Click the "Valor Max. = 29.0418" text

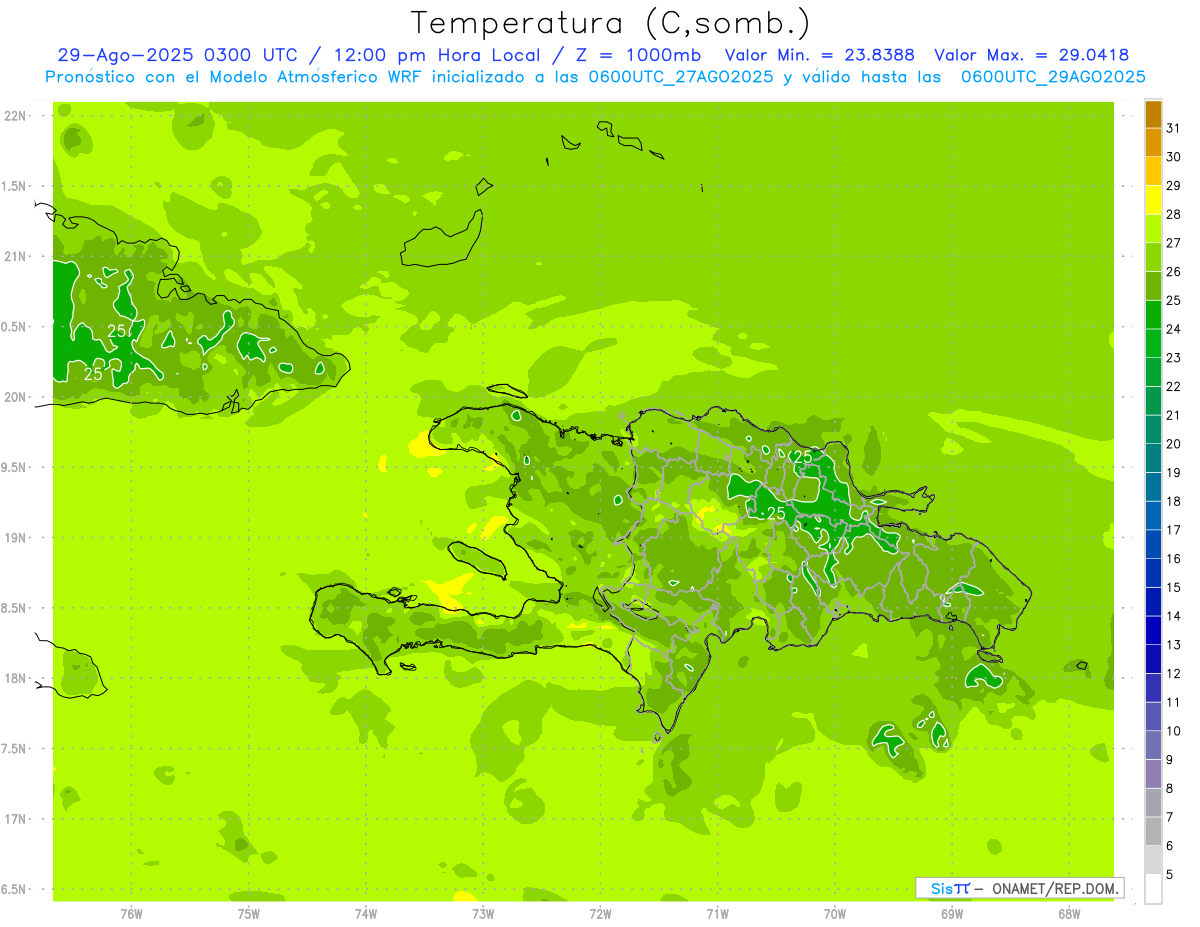(x=1032, y=55)
